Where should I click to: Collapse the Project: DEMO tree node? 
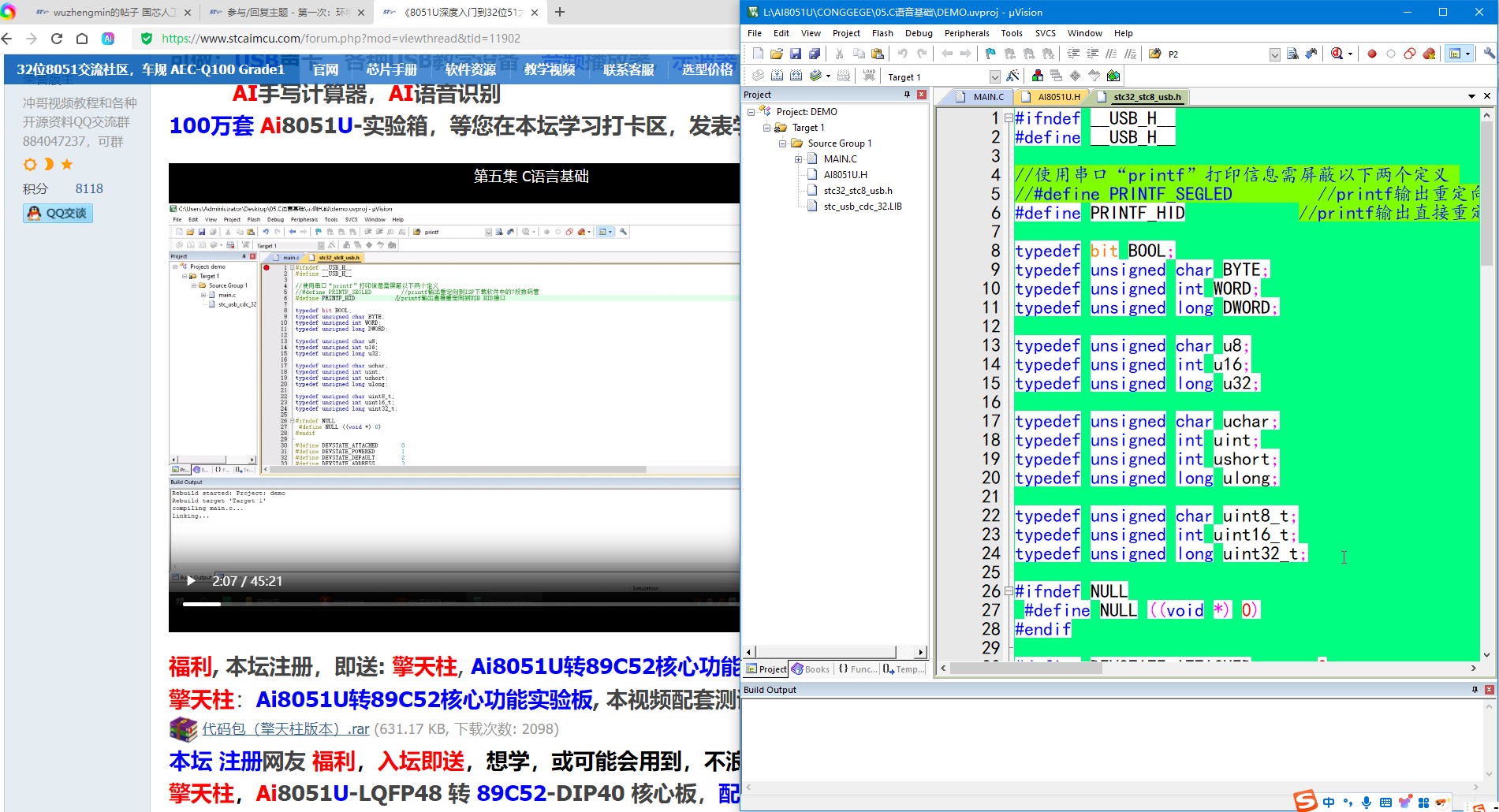pyautogui.click(x=751, y=112)
